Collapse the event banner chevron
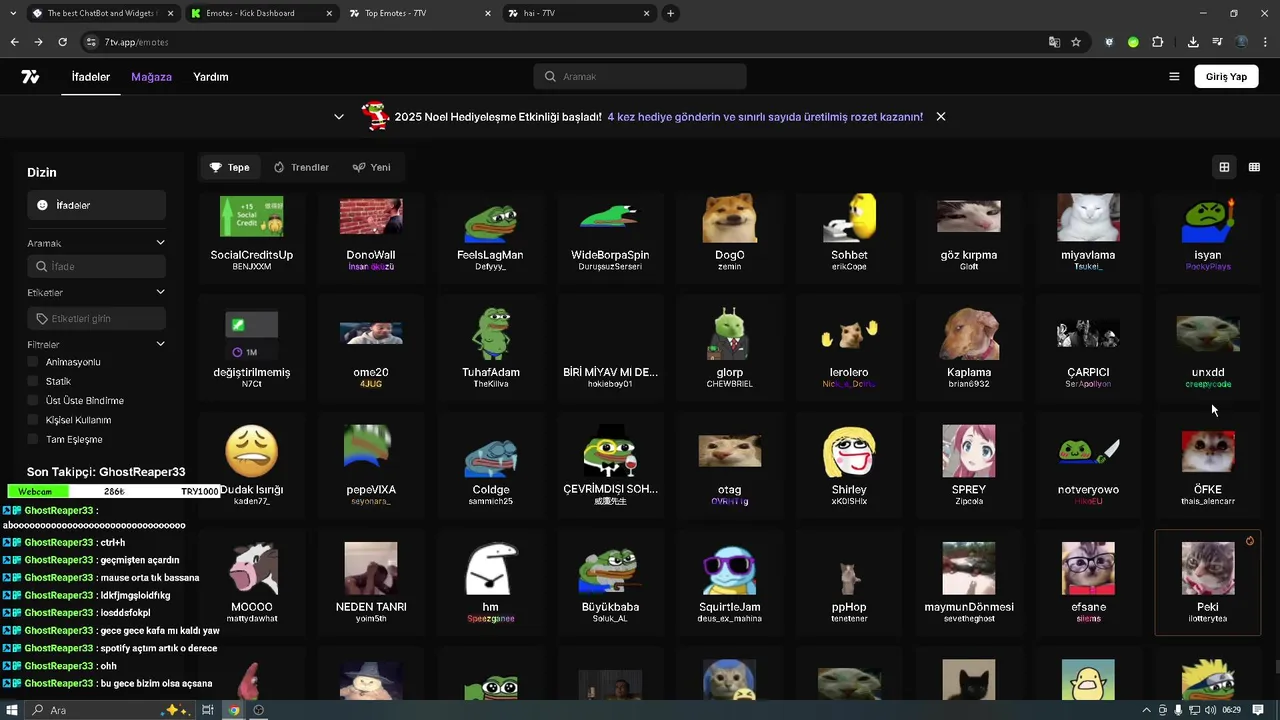This screenshot has width=1280, height=720. [x=339, y=117]
